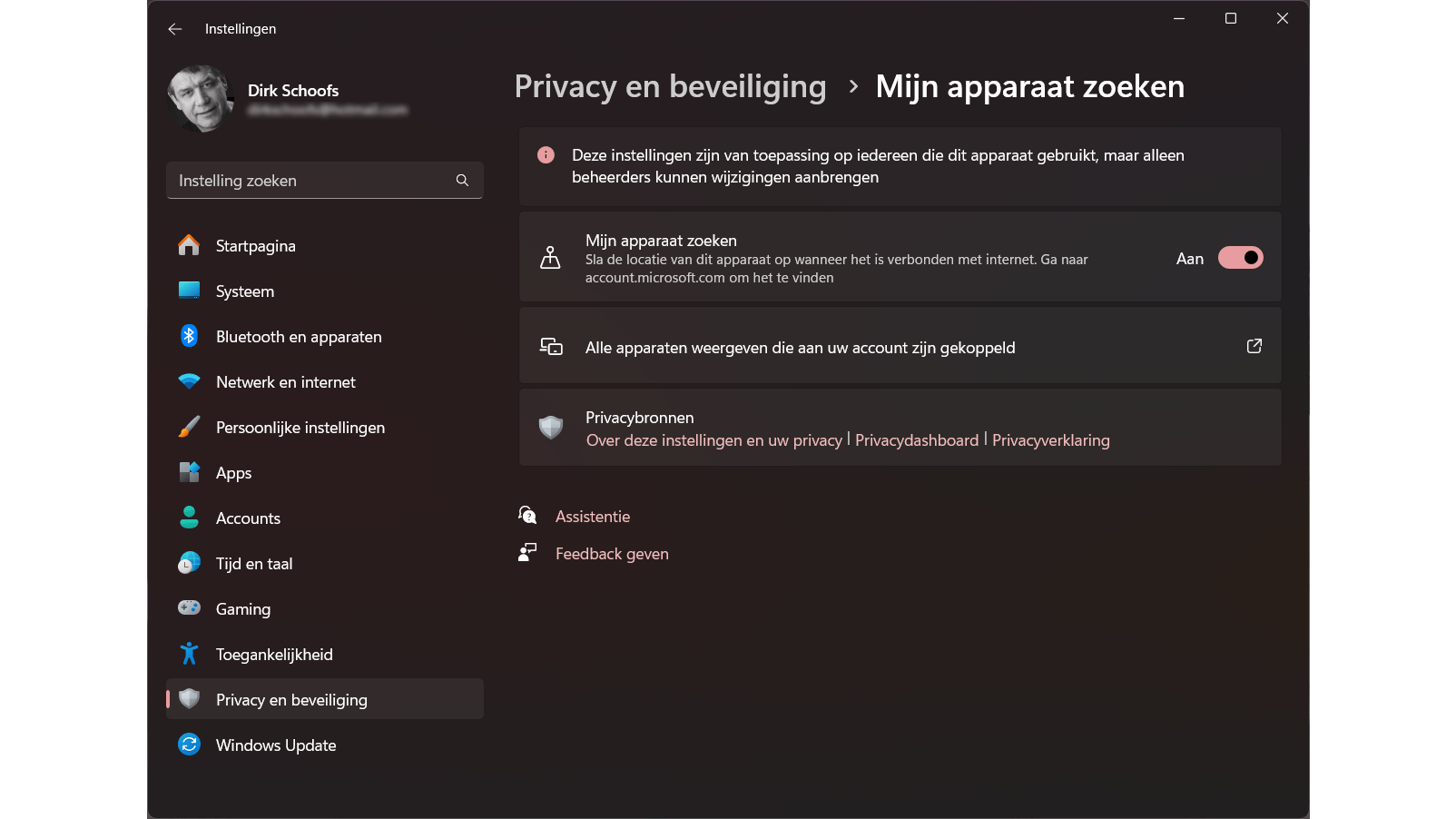
Task: Open the Systeem settings section
Action: pos(244,291)
